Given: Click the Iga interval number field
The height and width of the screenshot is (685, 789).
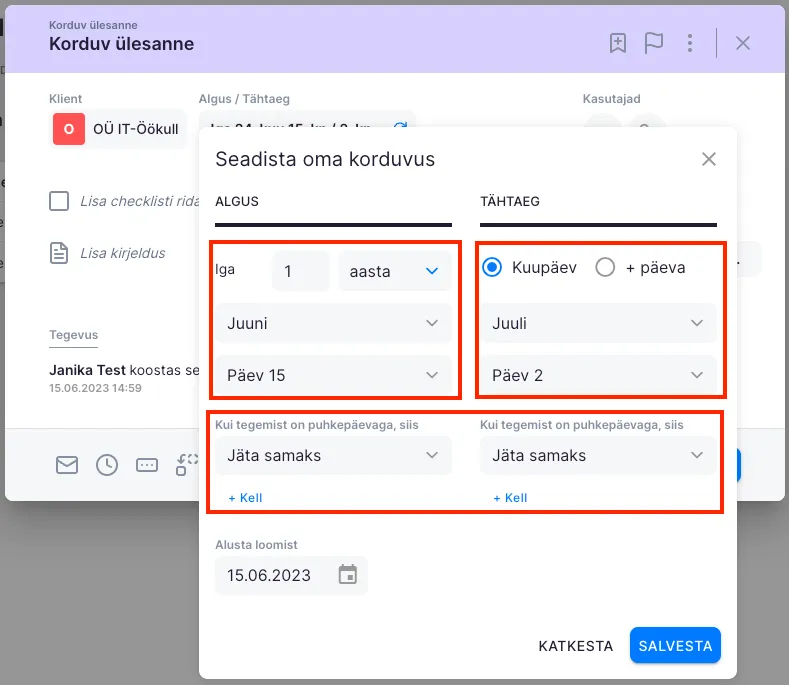Looking at the screenshot, I should [299, 271].
